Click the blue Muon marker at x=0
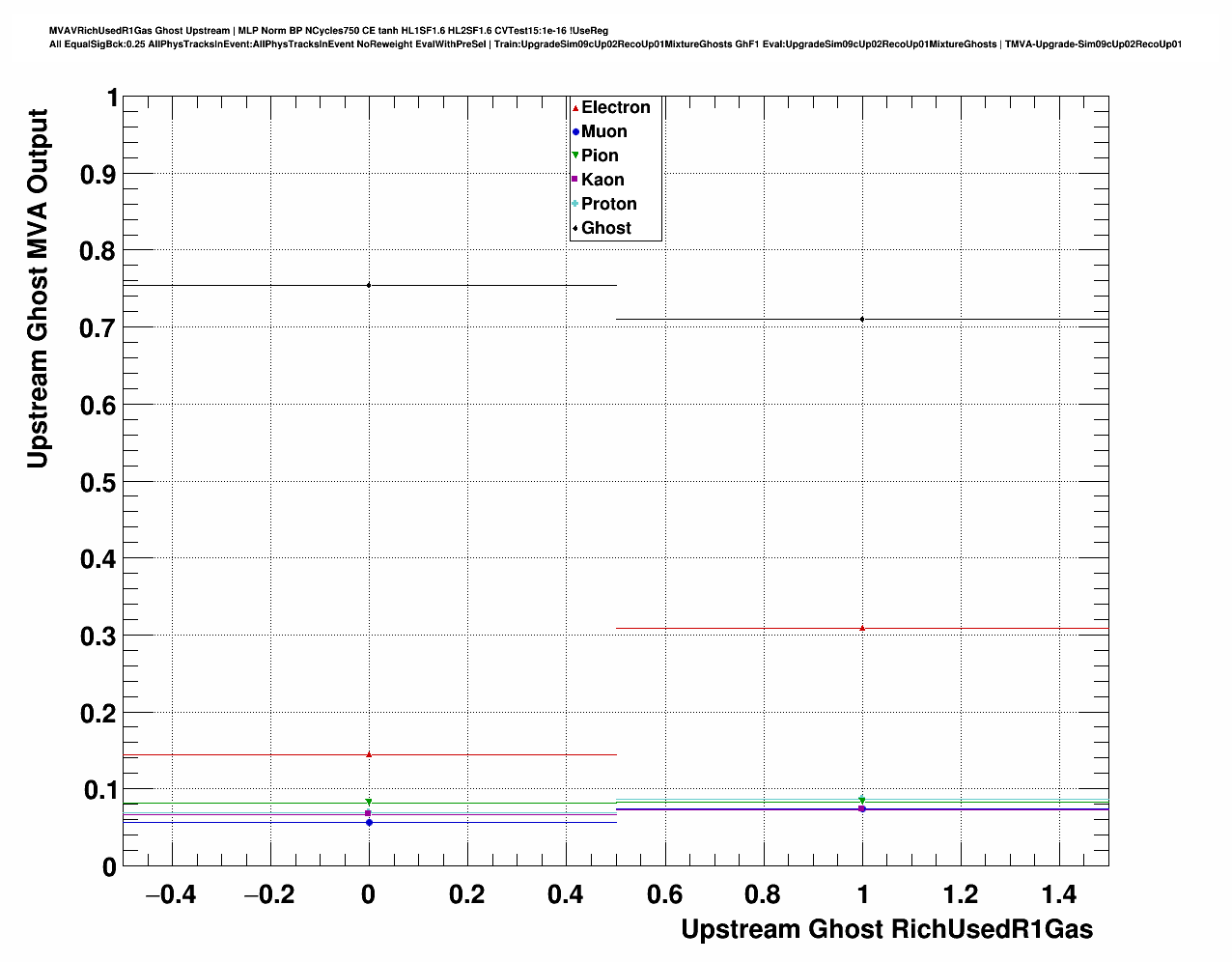1232x962 pixels. tap(369, 822)
